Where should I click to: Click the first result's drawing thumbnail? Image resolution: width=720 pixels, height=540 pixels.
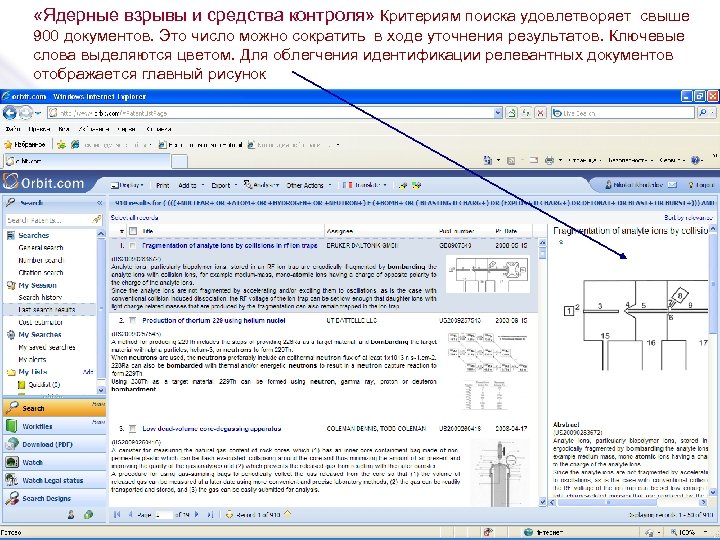pyautogui.click(x=487, y=274)
